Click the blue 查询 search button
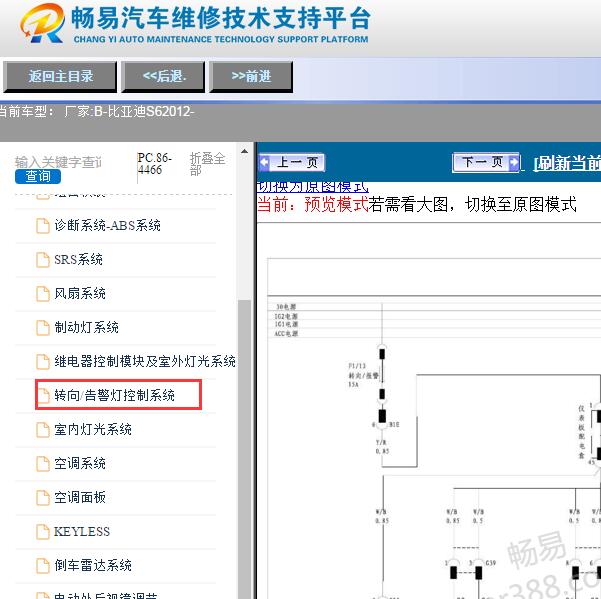 [x=38, y=176]
